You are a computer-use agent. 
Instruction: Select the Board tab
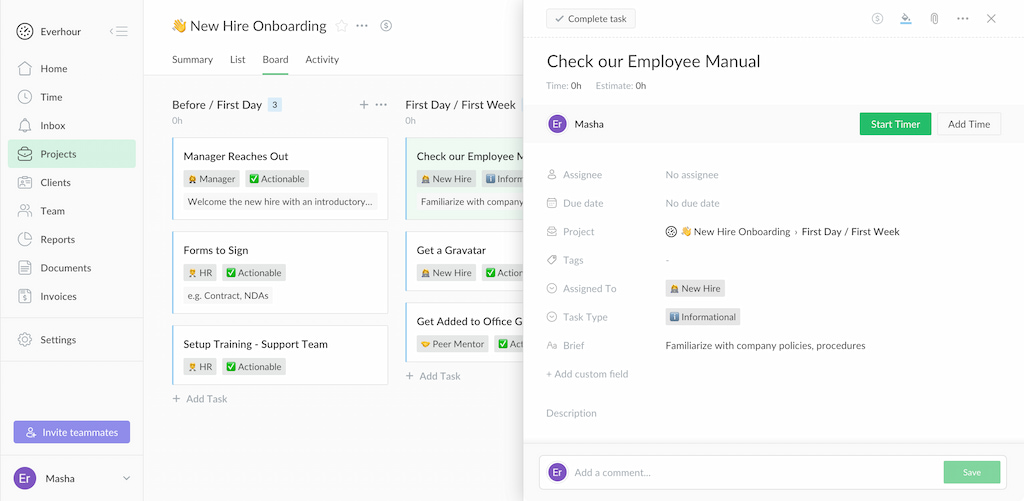(x=275, y=59)
